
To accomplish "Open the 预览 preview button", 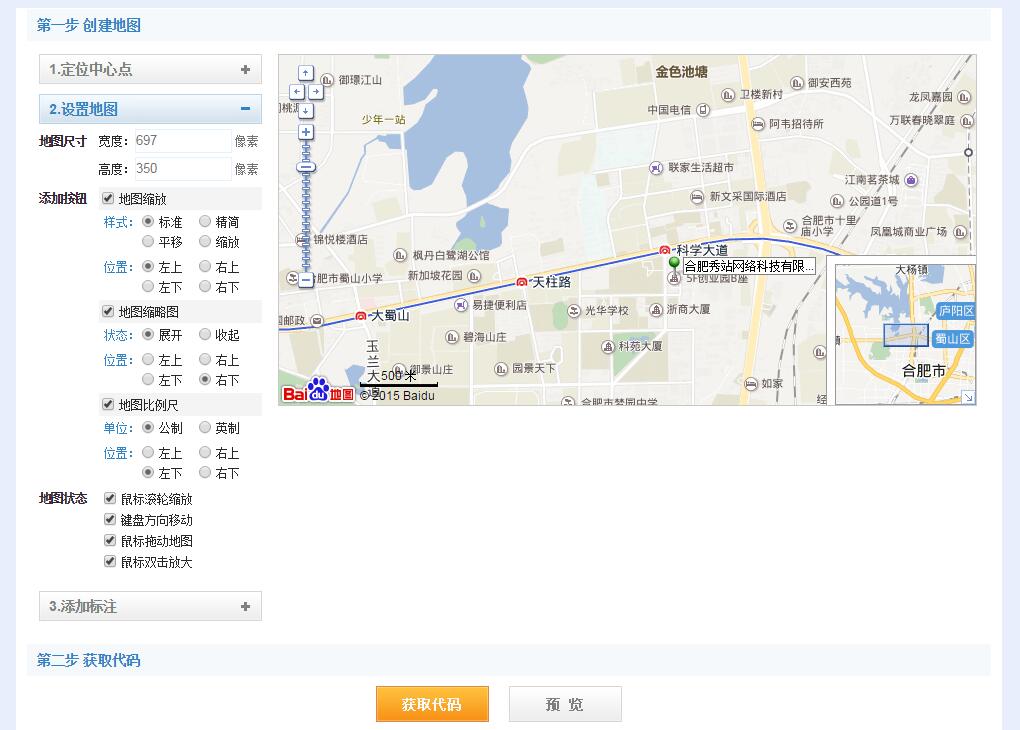I will pyautogui.click(x=565, y=704).
